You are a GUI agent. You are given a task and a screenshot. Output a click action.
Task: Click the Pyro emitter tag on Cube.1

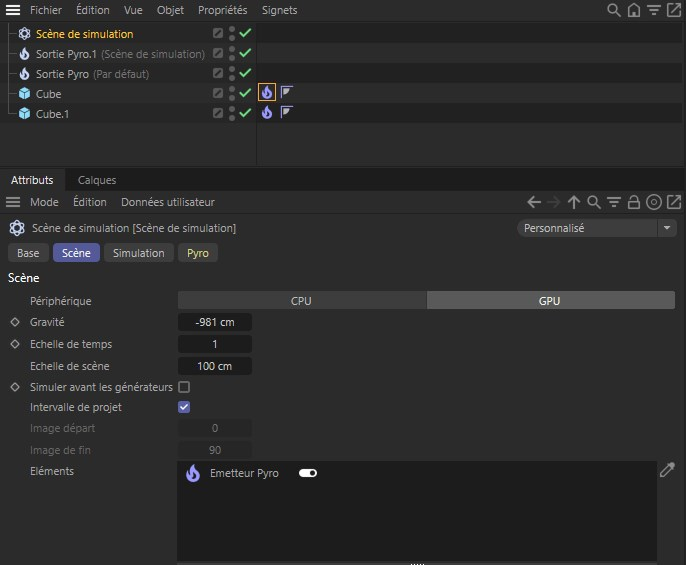point(267,113)
